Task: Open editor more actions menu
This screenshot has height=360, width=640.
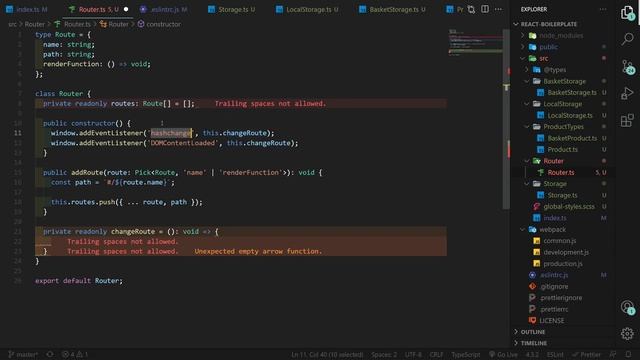Action: click(498, 9)
